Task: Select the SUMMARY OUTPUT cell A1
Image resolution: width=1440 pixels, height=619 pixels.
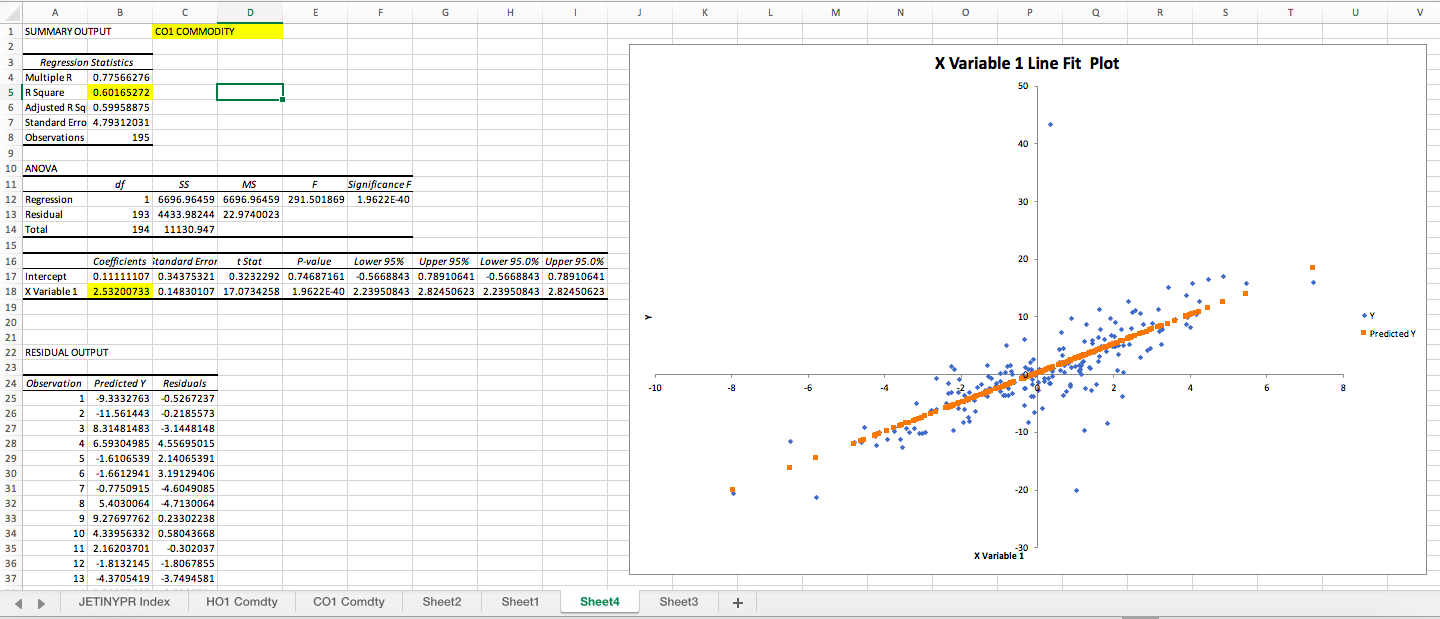Action: (55, 31)
